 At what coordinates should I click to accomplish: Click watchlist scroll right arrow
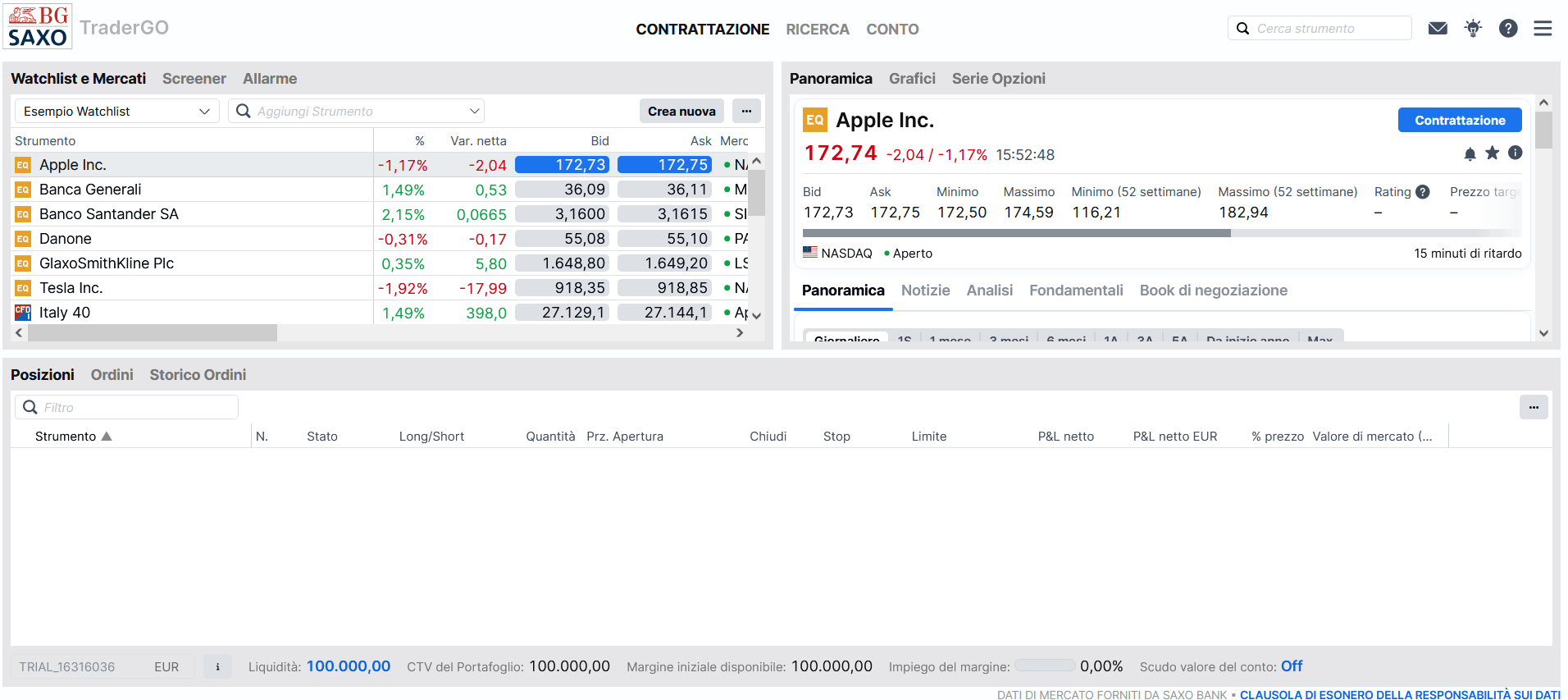pyautogui.click(x=740, y=333)
